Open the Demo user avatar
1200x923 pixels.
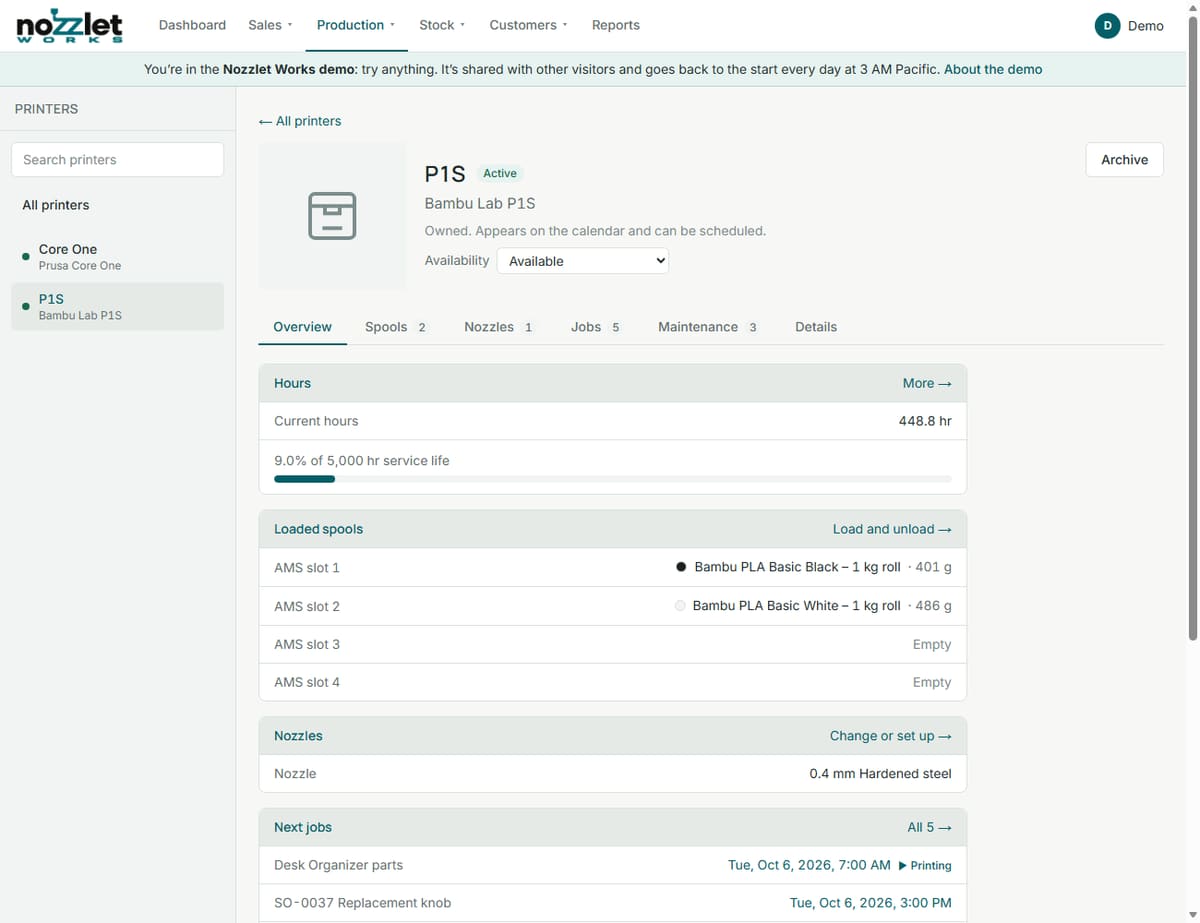coord(1107,26)
